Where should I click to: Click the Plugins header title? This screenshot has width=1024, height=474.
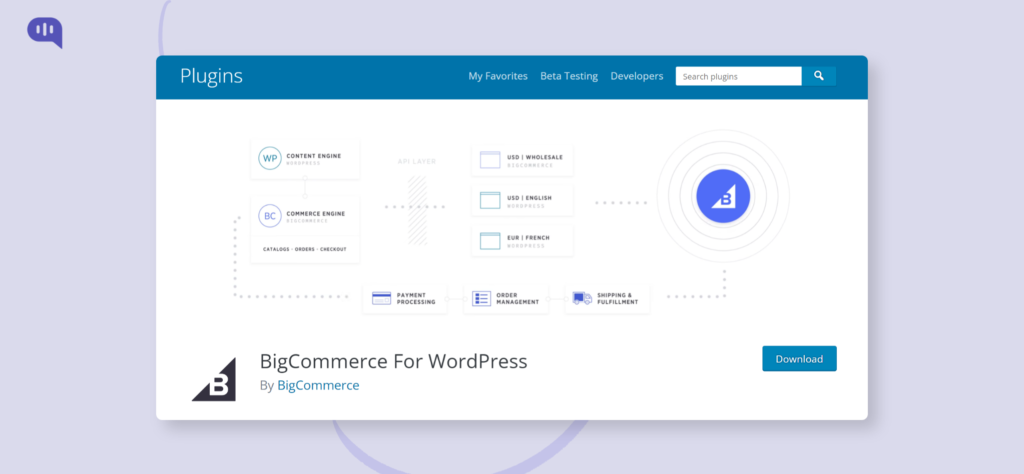click(211, 76)
